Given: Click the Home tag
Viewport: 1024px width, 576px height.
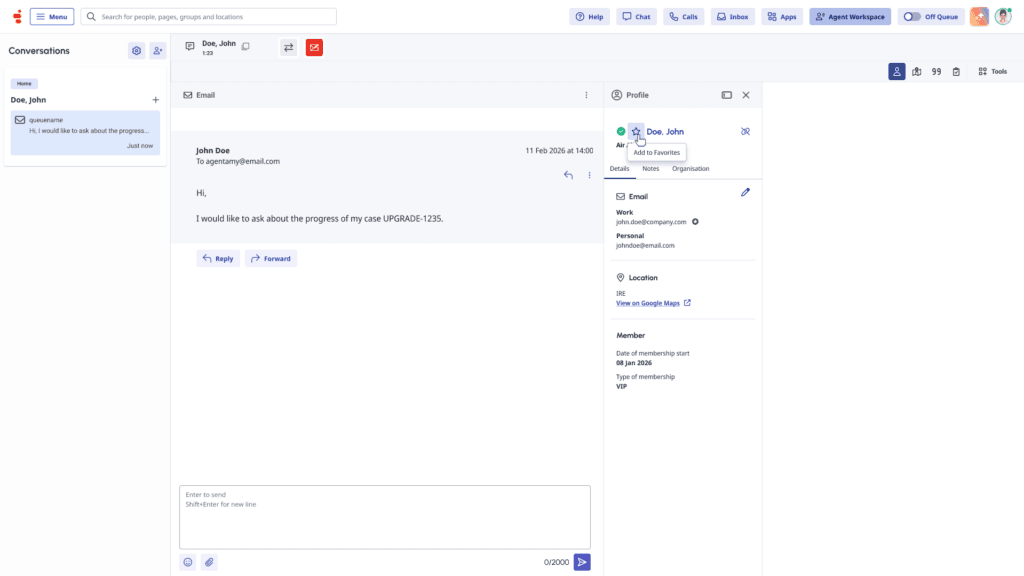Looking at the screenshot, I should pos(24,84).
